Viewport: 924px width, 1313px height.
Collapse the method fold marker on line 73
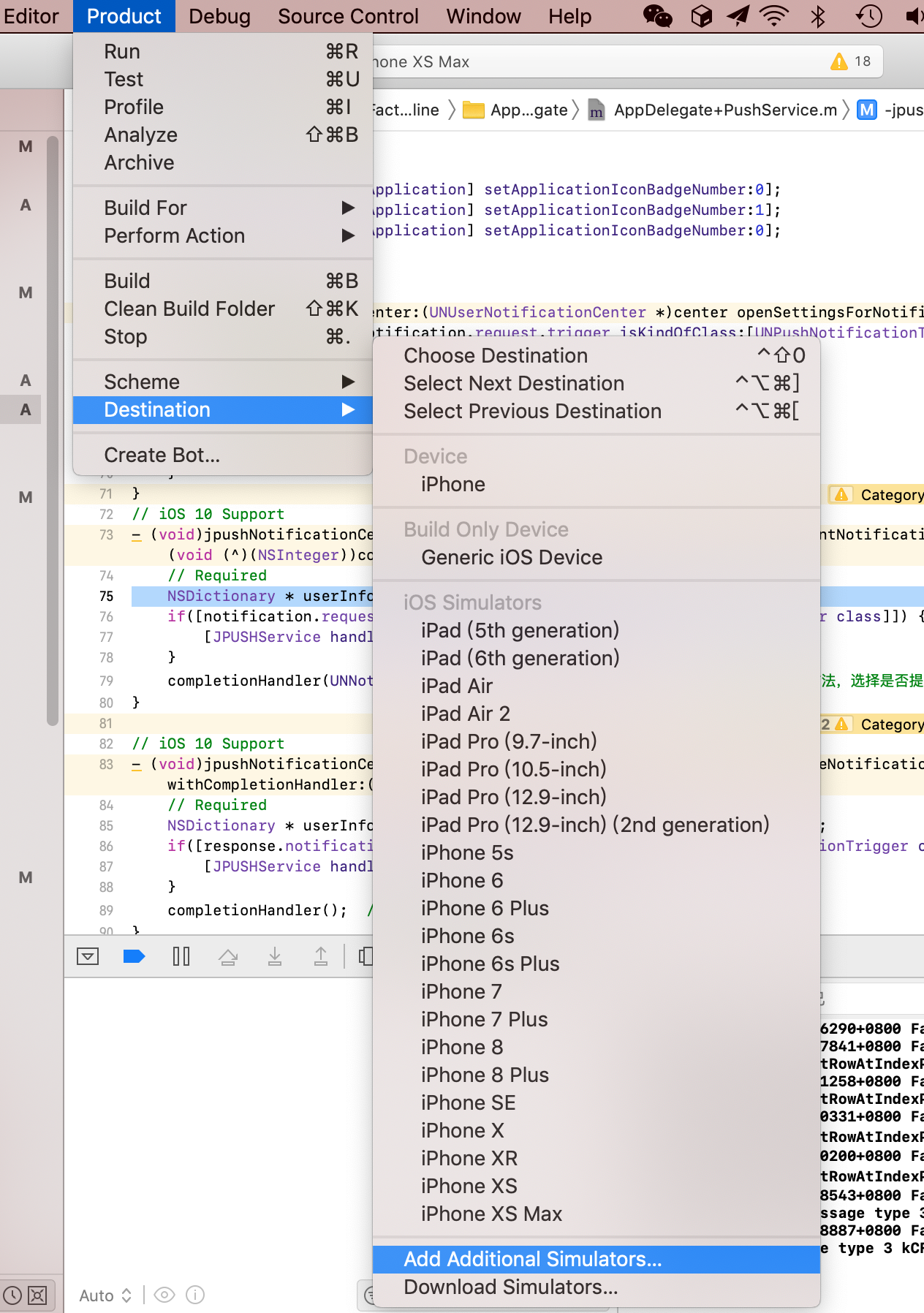[x=137, y=535]
